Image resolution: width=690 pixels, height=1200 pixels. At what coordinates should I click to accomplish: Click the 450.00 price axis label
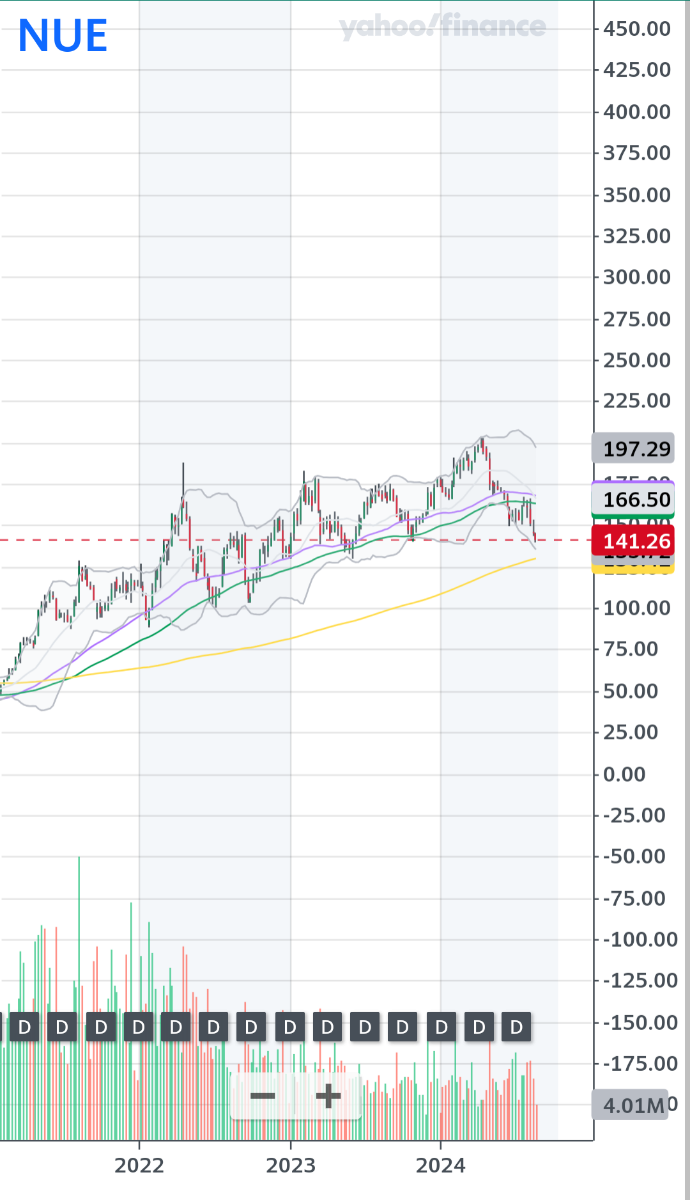click(636, 29)
